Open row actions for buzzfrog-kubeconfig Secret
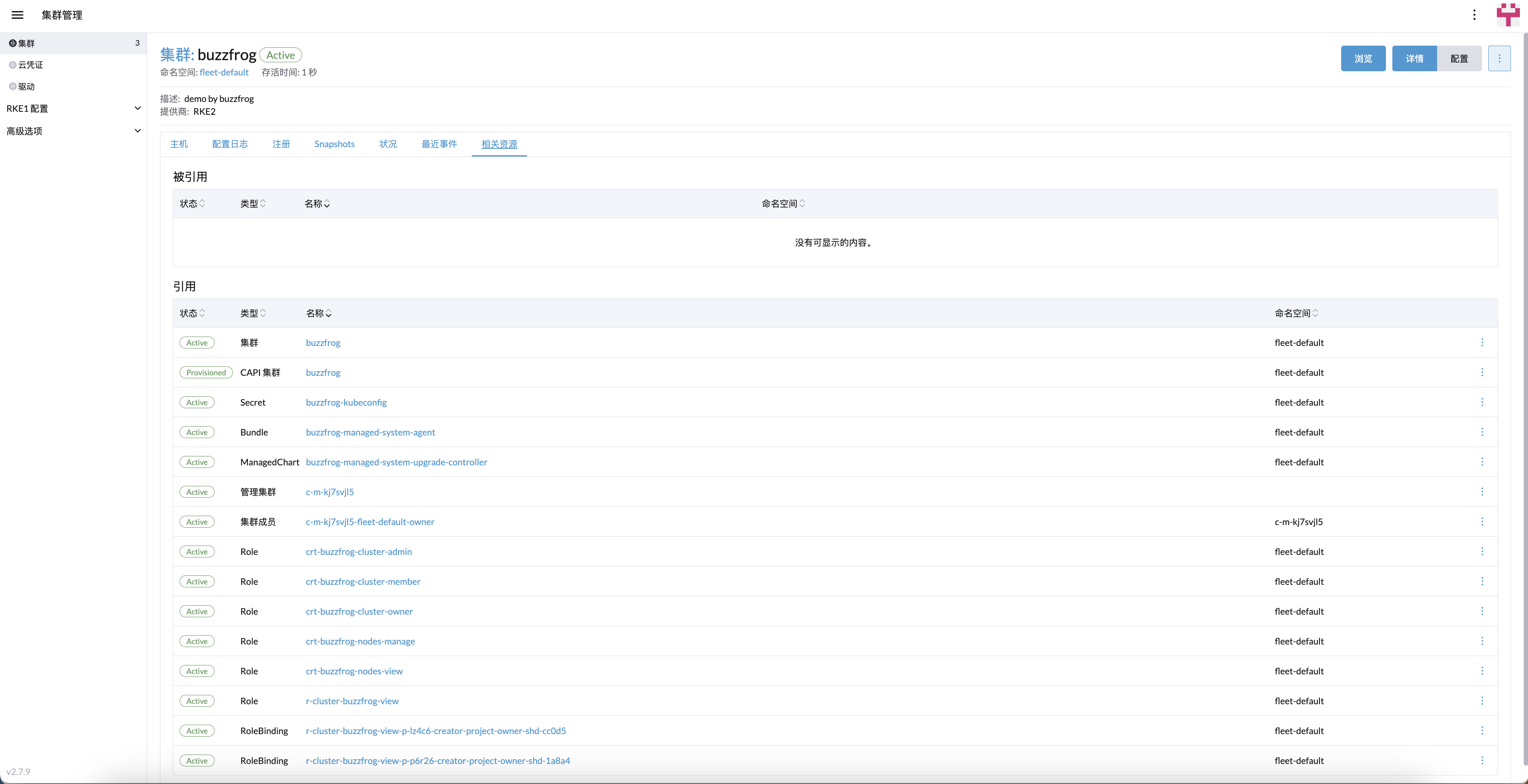Viewport: 1528px width, 784px height. [1482, 402]
